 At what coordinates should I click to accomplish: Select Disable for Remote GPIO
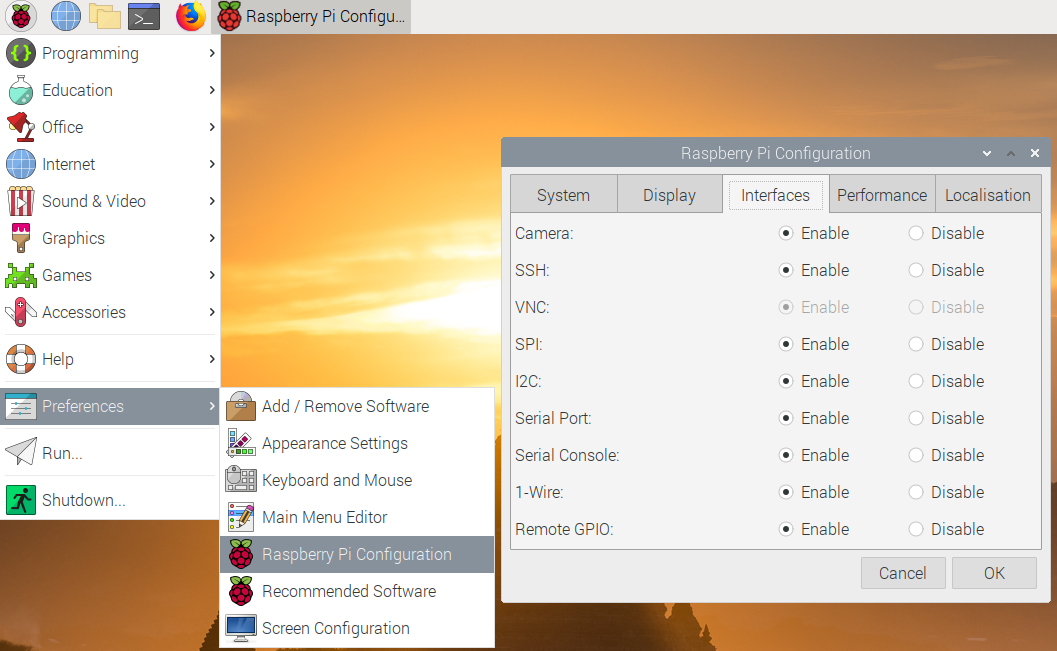coord(915,530)
